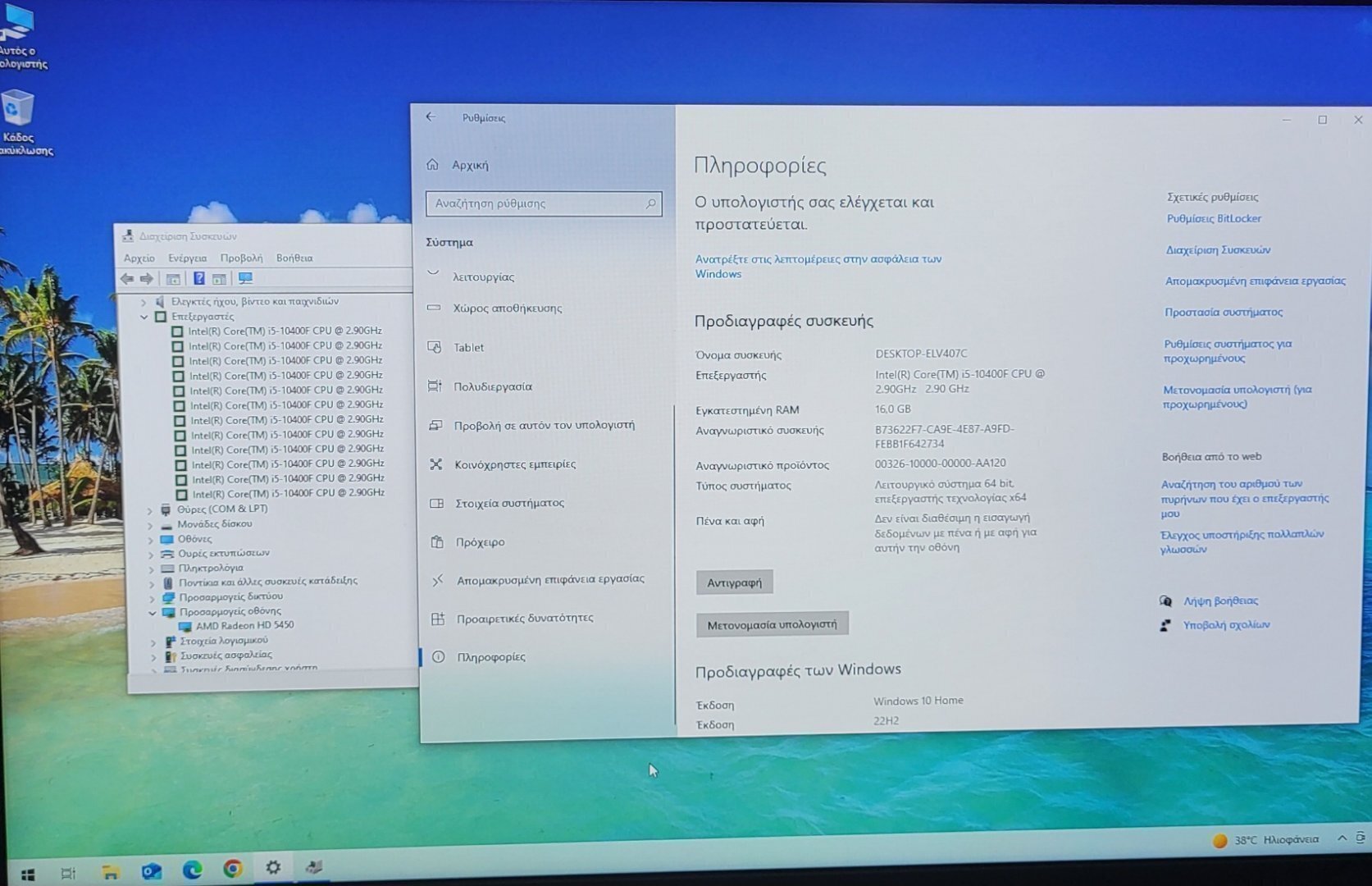This screenshot has height=886, width=1372.
Task: Click scan hardware monitor icon in toolbar
Action: click(245, 279)
